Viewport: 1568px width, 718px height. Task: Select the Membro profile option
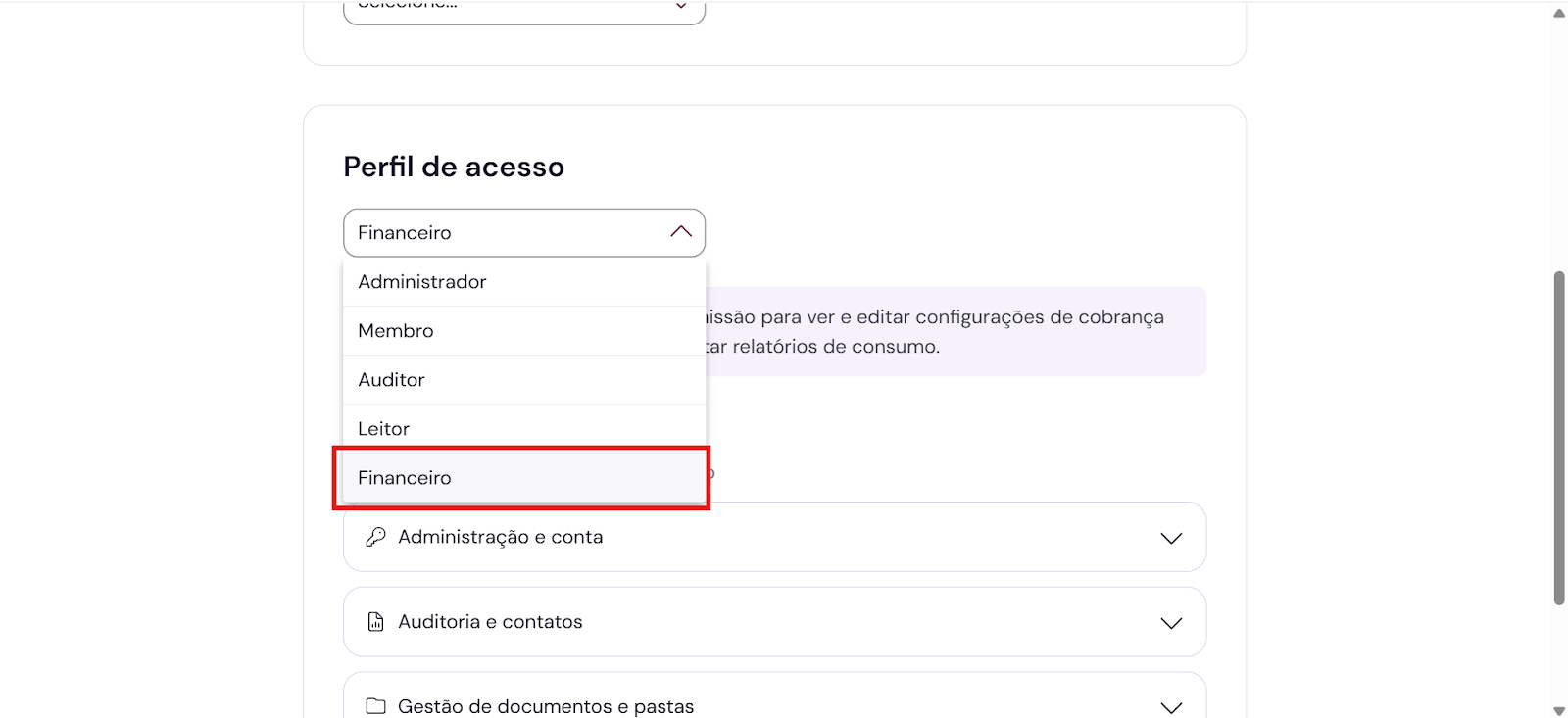pos(396,331)
